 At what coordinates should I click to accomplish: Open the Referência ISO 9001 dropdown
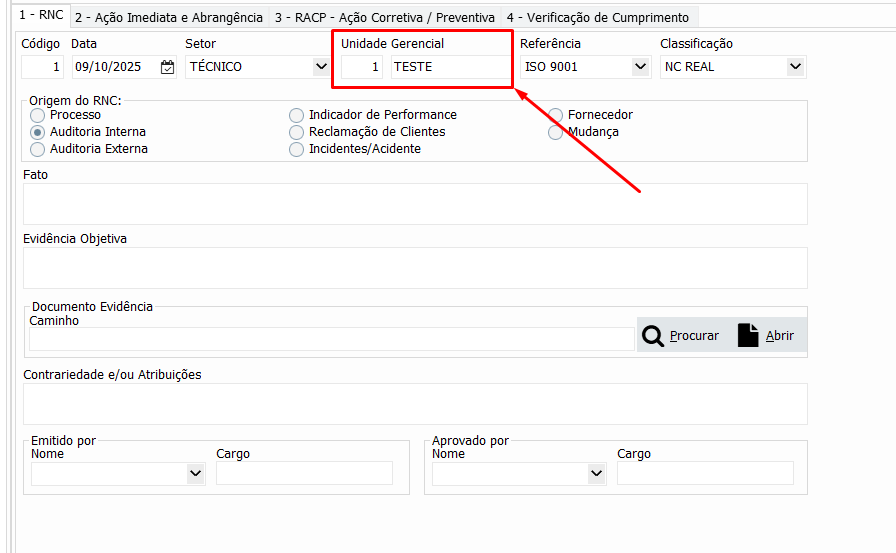(x=640, y=67)
